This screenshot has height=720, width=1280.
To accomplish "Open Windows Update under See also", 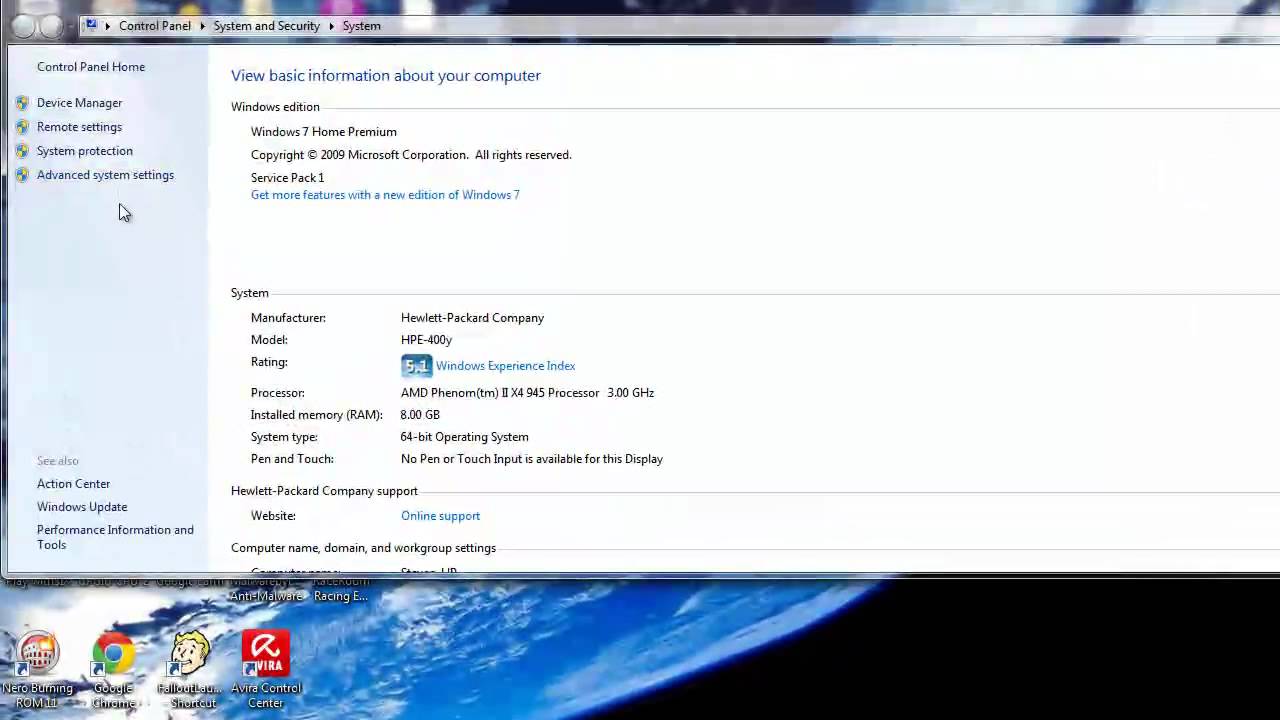I will 82,507.
